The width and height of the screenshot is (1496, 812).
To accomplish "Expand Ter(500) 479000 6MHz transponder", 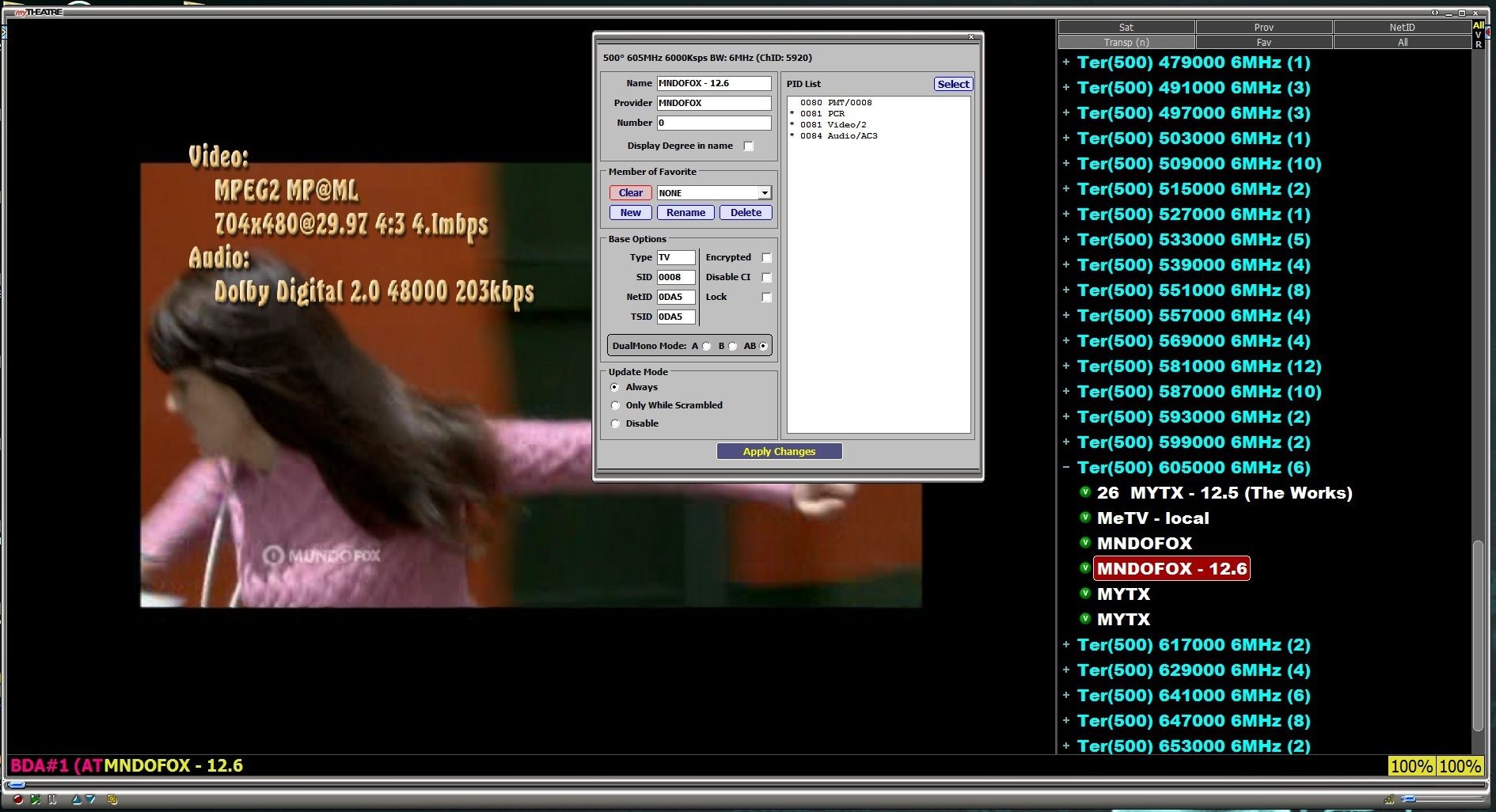I will click(1066, 62).
